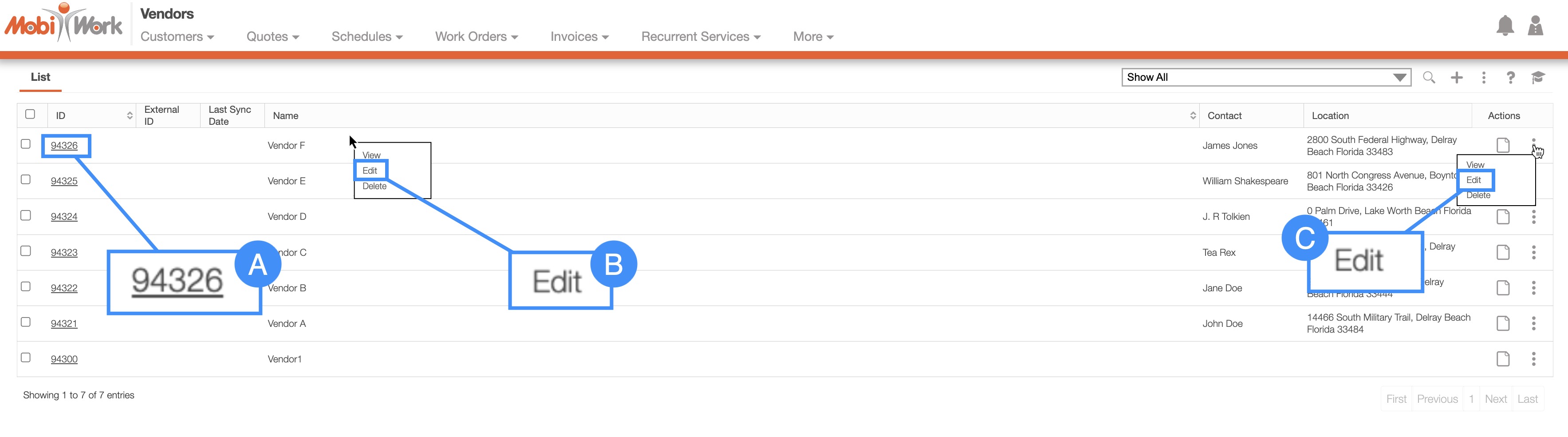
Task: Open three-dot actions menu for Vendor D
Action: (1533, 216)
